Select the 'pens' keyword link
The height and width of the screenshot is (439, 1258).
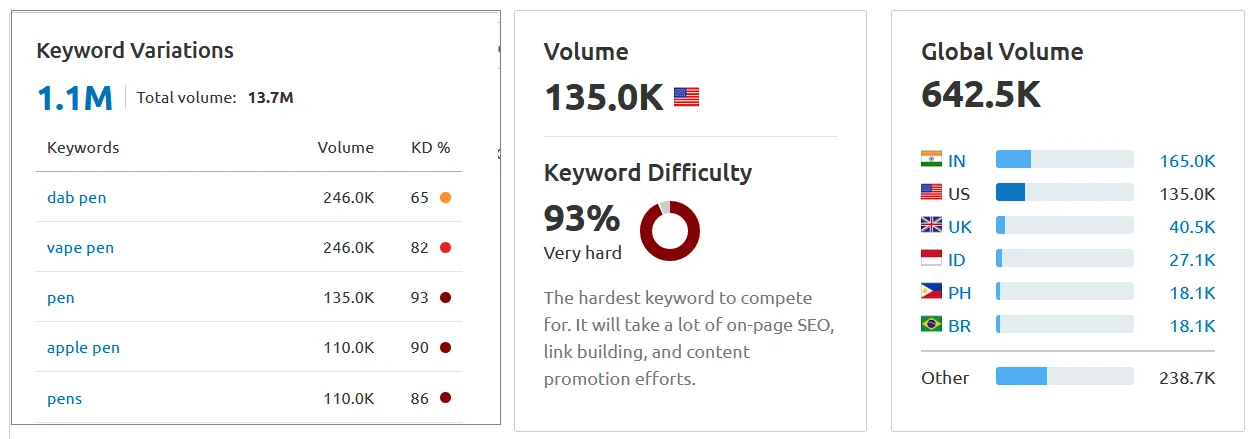pos(64,399)
